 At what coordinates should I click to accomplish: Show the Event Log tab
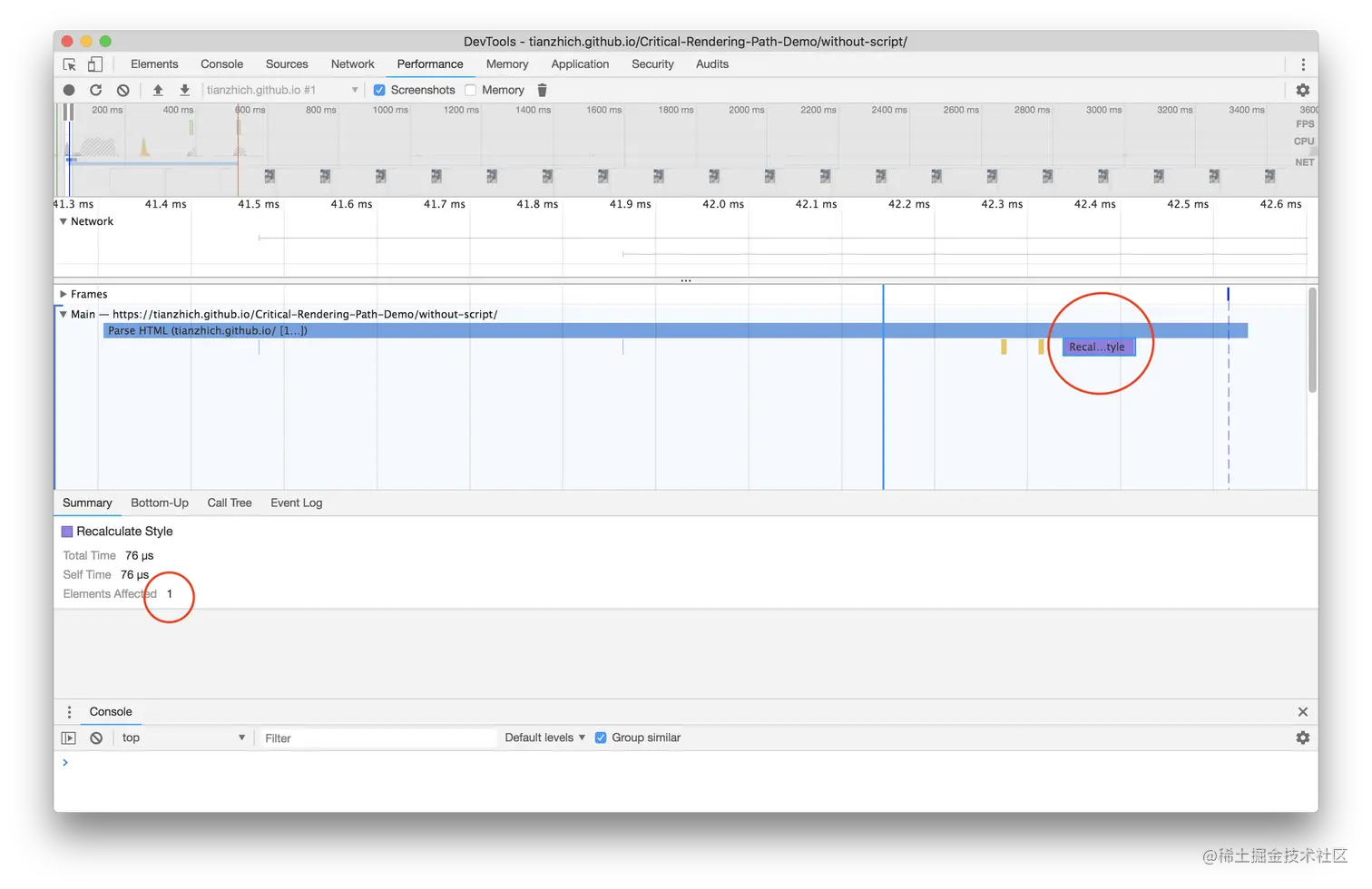point(297,503)
